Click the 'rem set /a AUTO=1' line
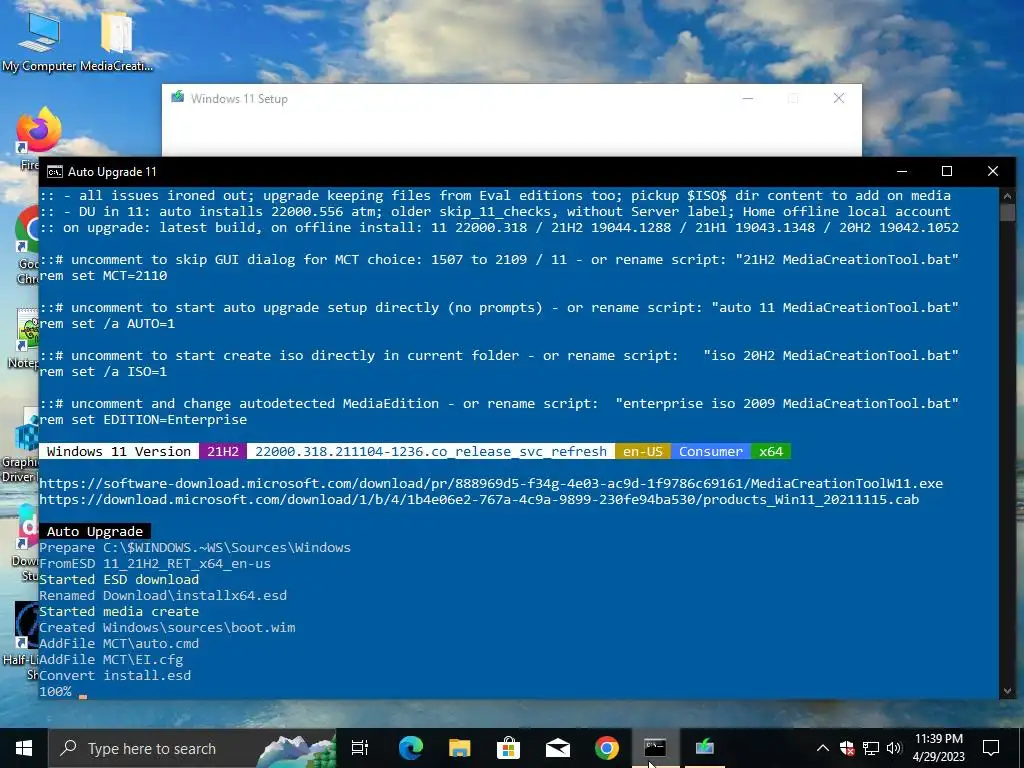 click(x=107, y=324)
